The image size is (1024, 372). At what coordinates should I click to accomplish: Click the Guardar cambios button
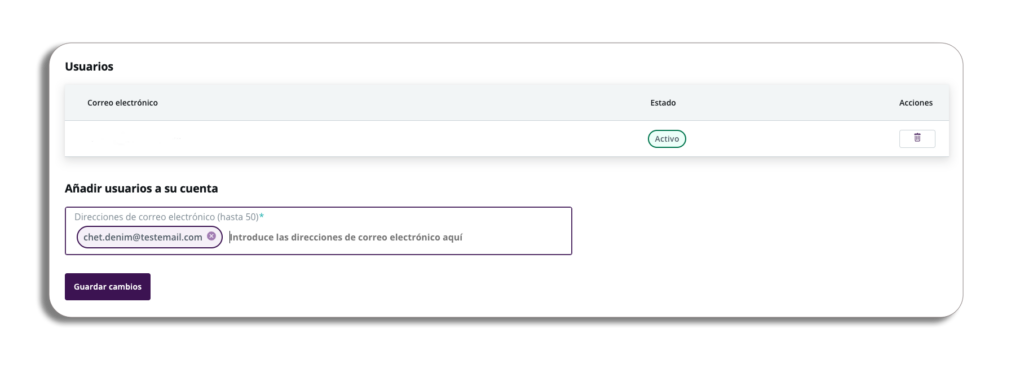(108, 287)
